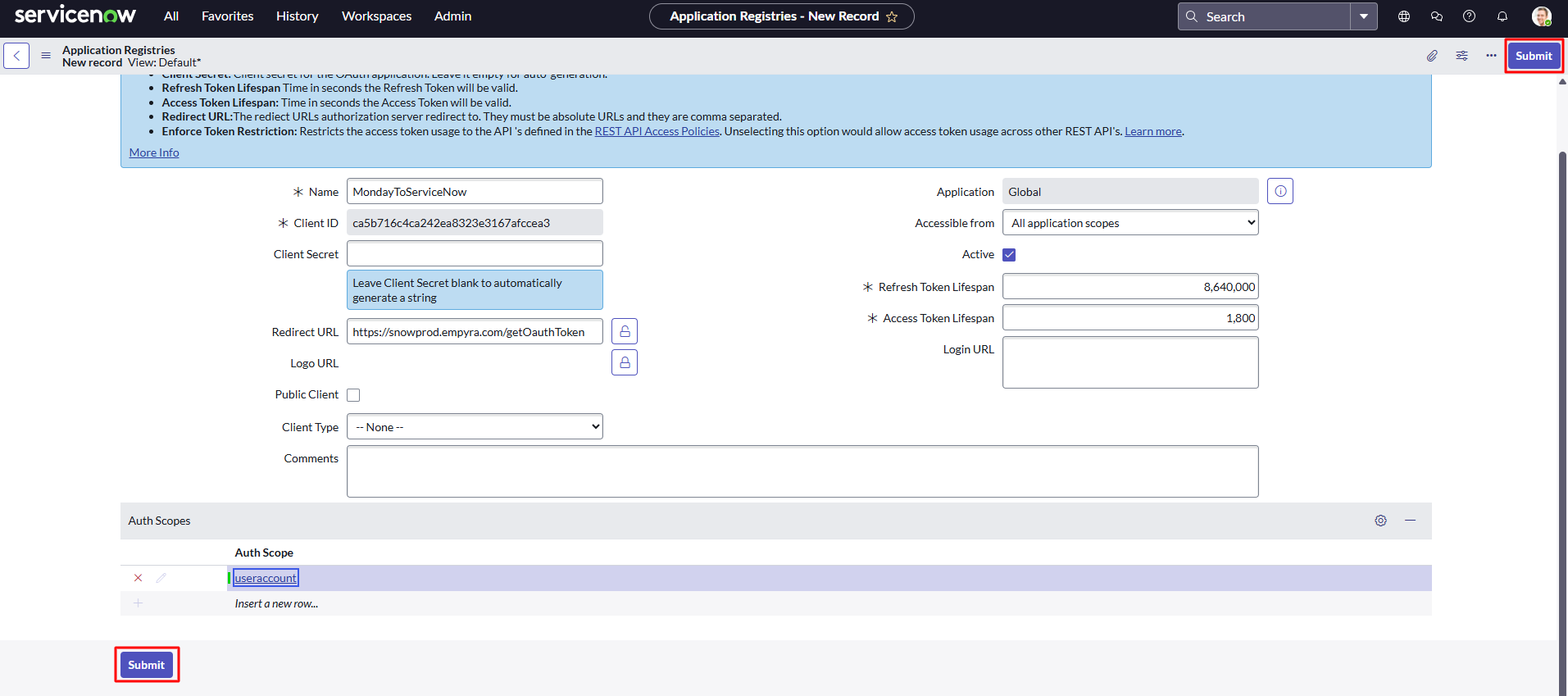Viewport: 1568px width, 696px height.
Task: Show notifications with the bell icon
Action: click(x=1502, y=16)
